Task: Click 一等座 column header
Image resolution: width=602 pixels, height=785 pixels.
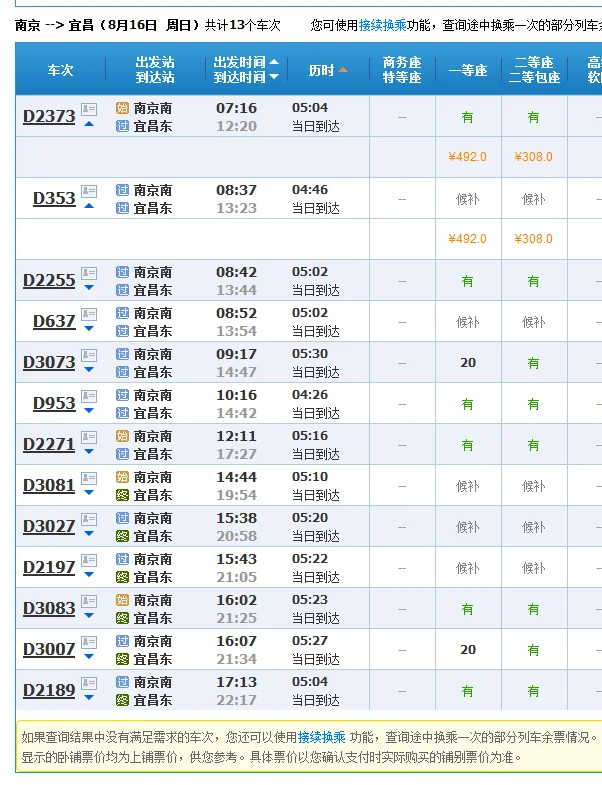Action: pyautogui.click(x=468, y=70)
